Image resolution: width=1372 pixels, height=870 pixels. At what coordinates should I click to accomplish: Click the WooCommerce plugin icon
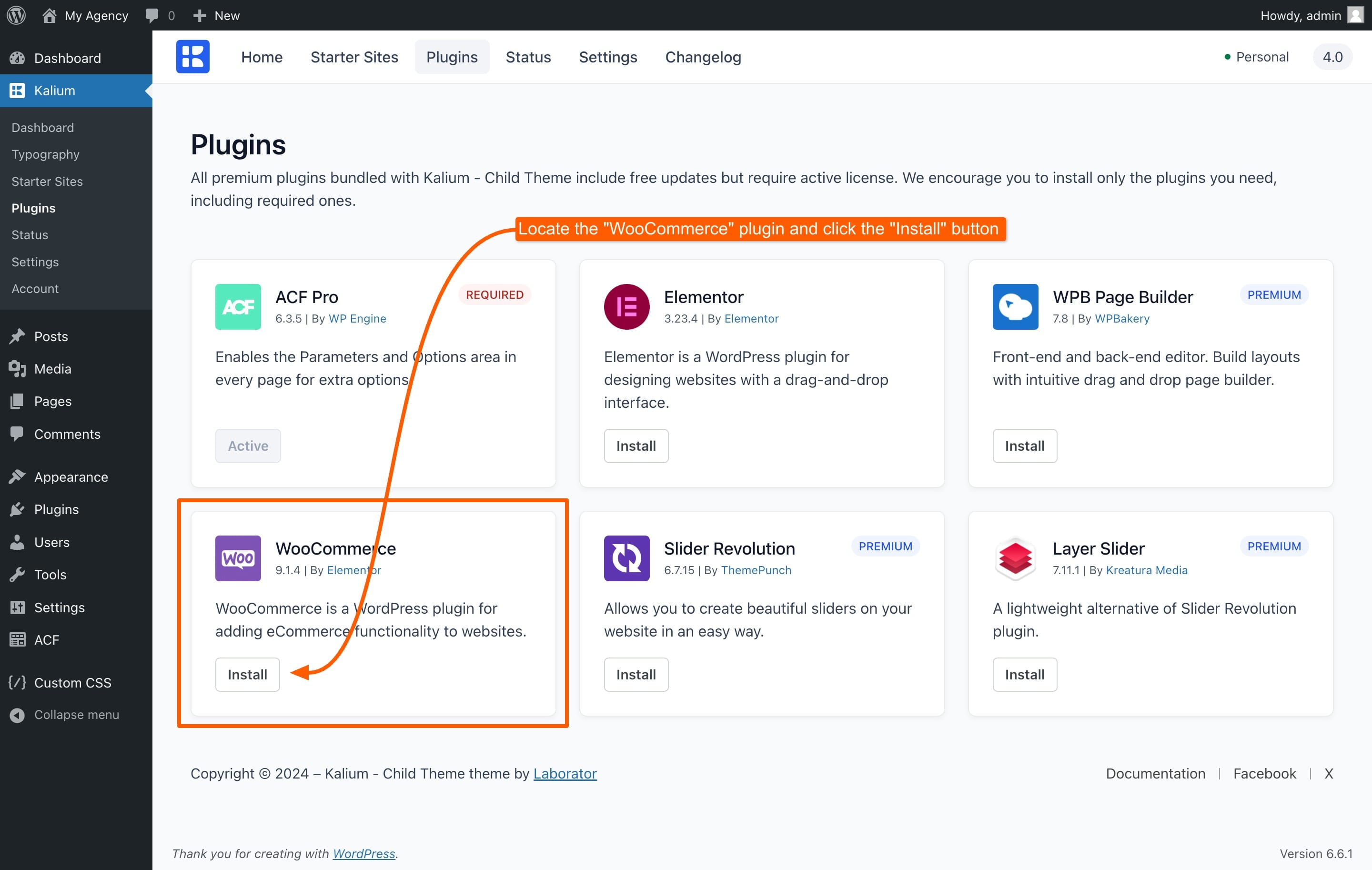(x=238, y=558)
